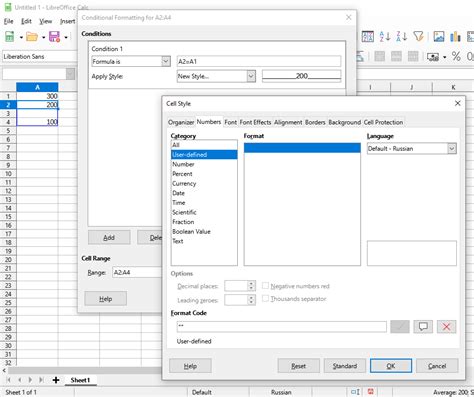The height and width of the screenshot is (397, 474).
Task: Open the Language Default - Russian dropdown
Action: [452, 149]
